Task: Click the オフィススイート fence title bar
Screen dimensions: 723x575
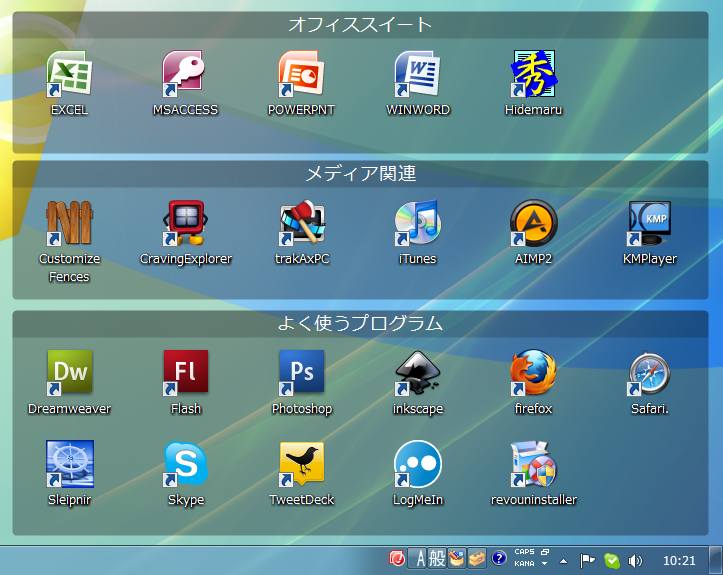Action: 360,25
